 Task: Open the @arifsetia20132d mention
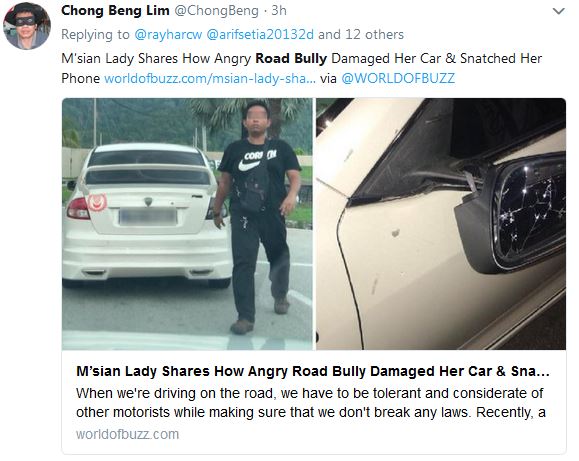pyautogui.click(x=260, y=34)
